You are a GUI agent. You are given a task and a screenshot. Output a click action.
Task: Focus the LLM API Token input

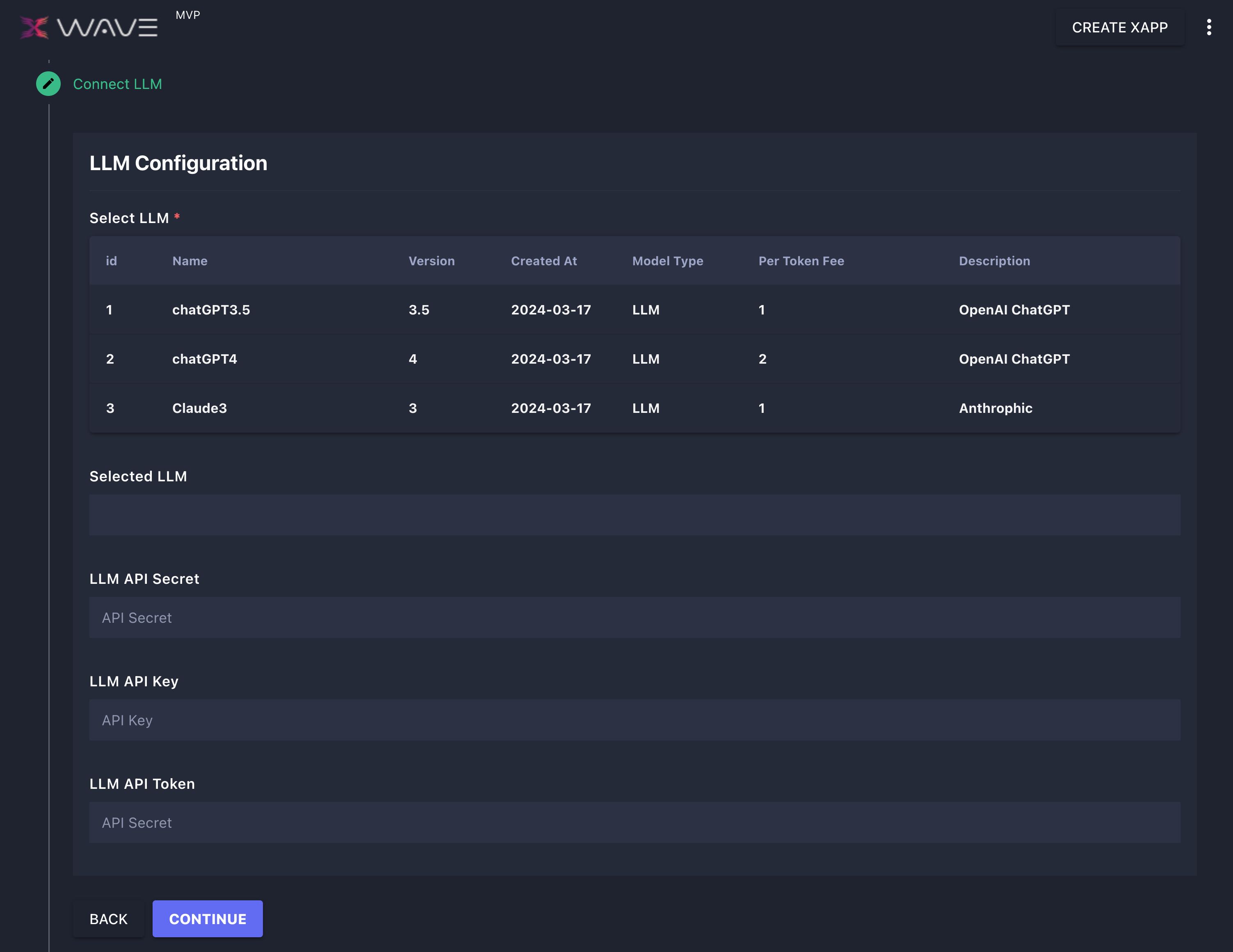coord(635,823)
